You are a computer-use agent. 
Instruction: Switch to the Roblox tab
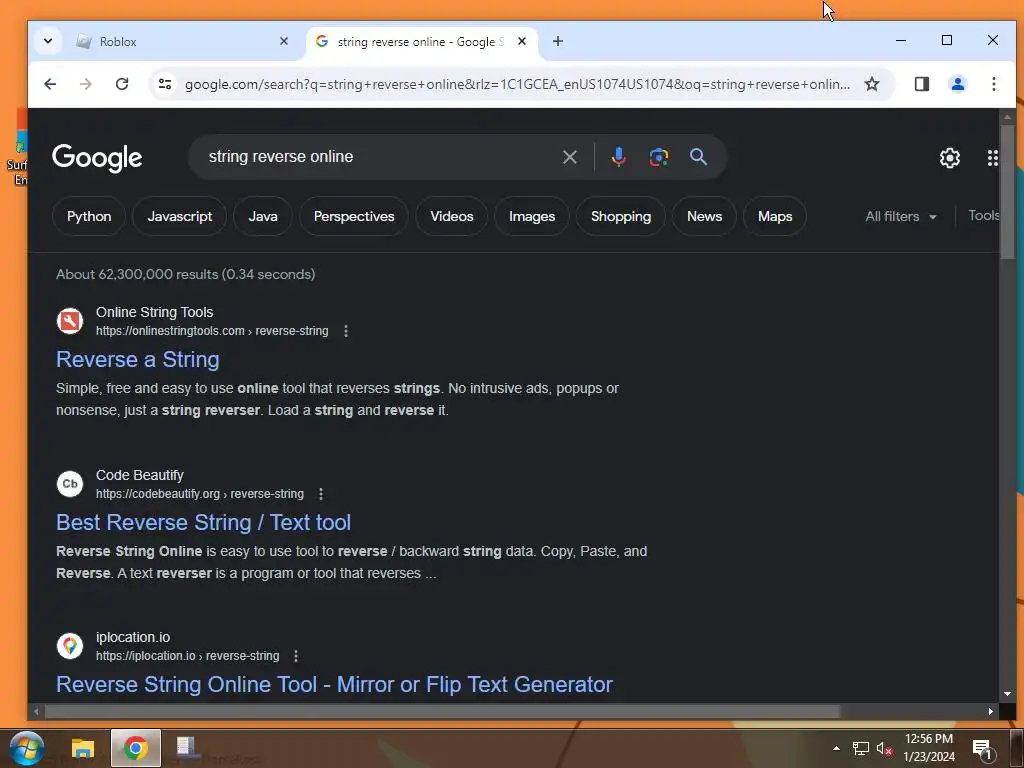[180, 42]
